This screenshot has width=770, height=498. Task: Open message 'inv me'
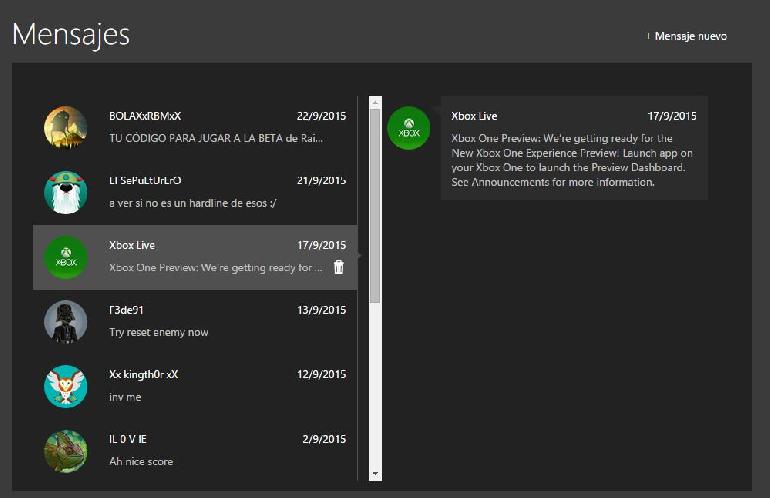pyautogui.click(x=125, y=397)
